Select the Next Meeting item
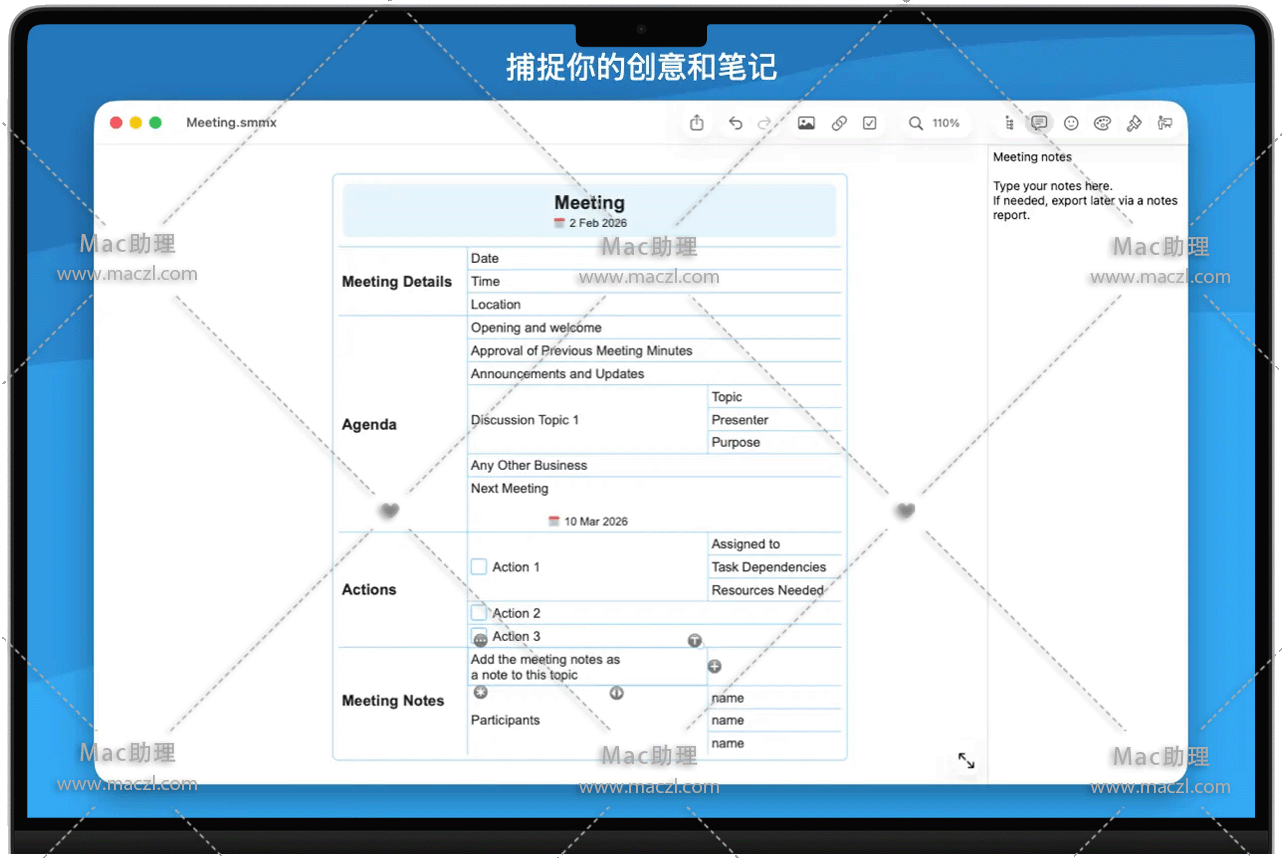Screen dimensions: 1282x858 pos(655,504)
